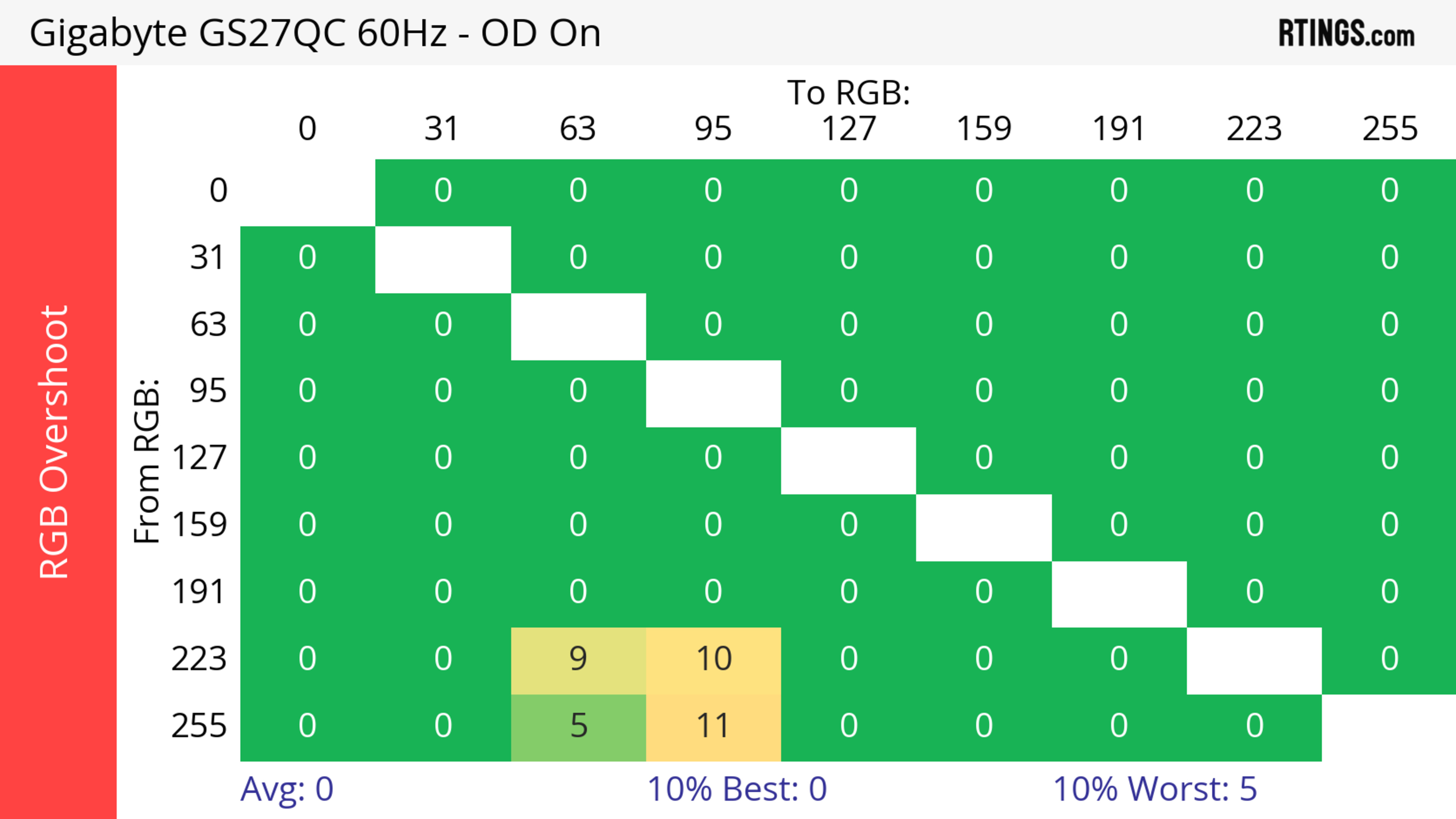Click the 63 column header
1456x819 pixels.
tap(577, 129)
